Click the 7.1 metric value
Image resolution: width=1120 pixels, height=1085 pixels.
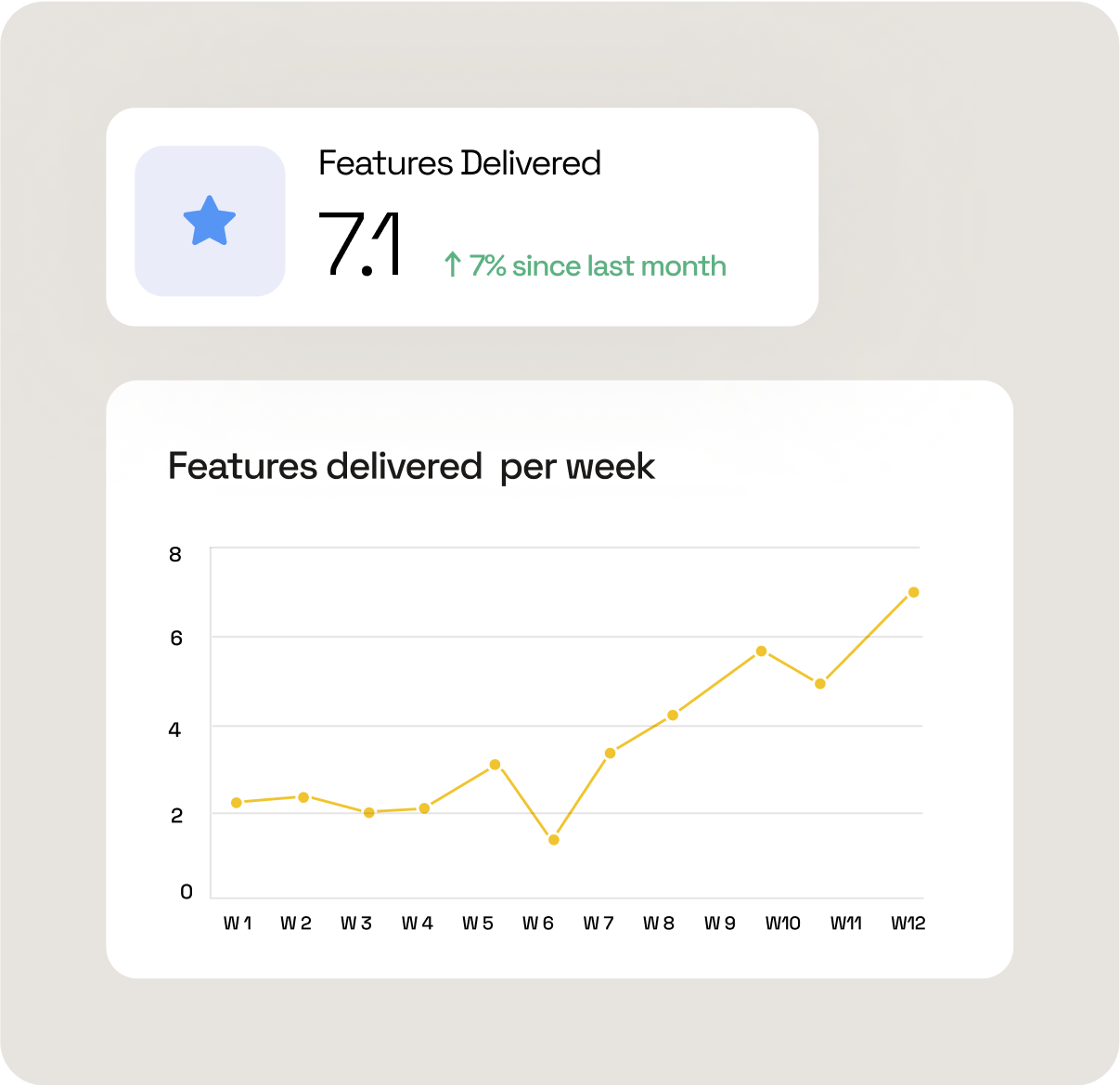[360, 245]
